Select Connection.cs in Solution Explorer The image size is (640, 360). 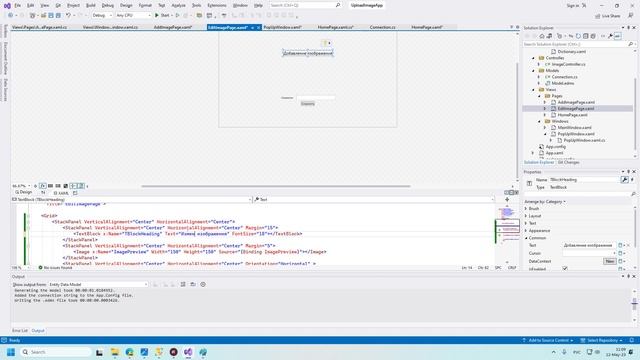coord(564,77)
